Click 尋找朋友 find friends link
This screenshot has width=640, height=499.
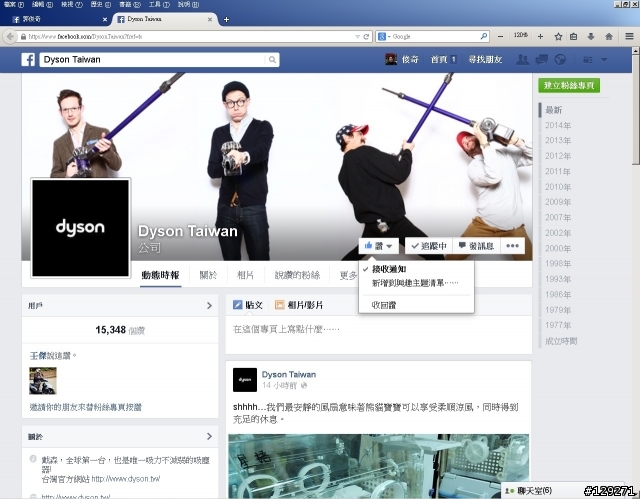485,60
